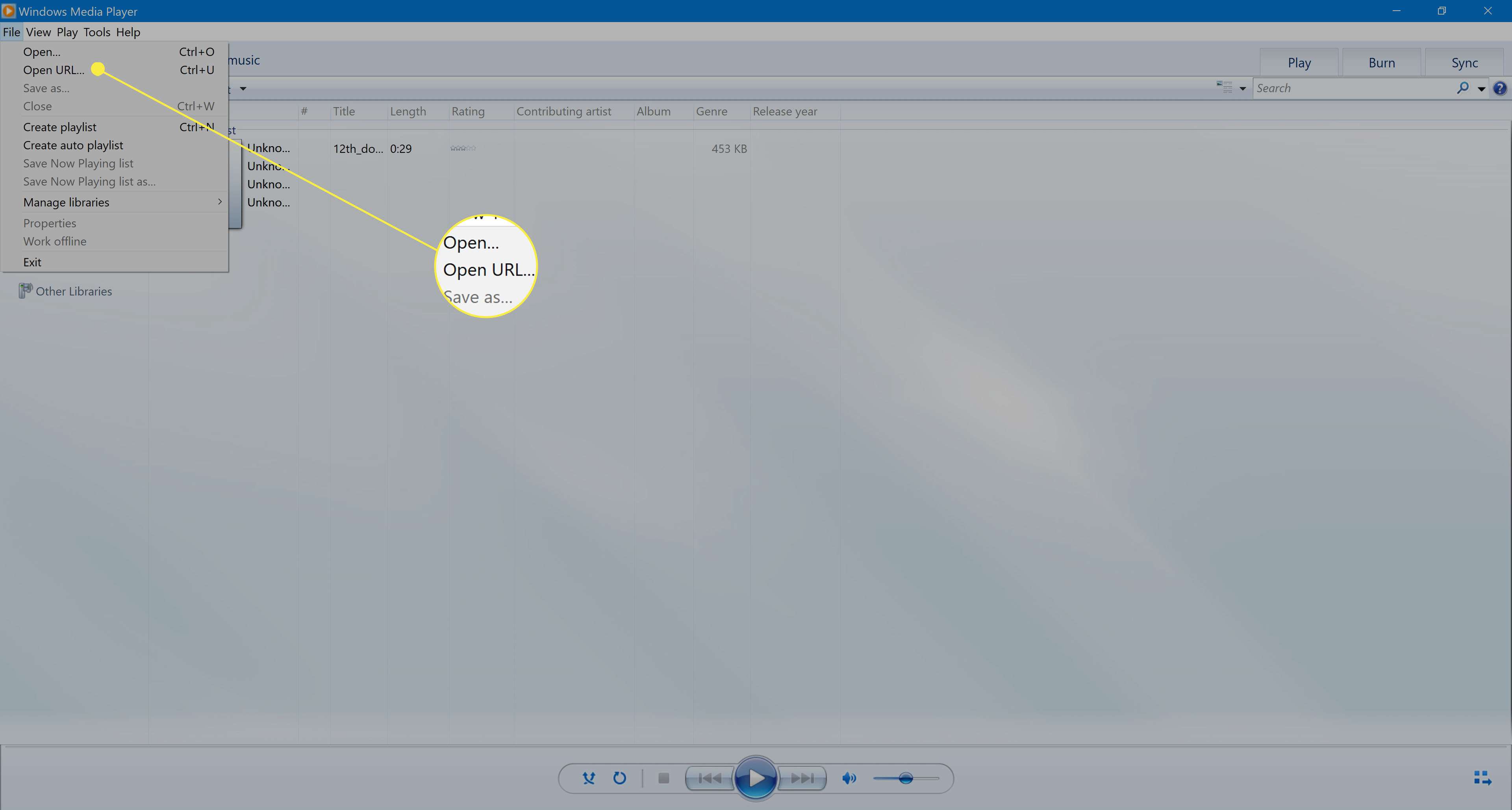
Task: Restore down the Windows Media Player window
Action: point(1442,11)
